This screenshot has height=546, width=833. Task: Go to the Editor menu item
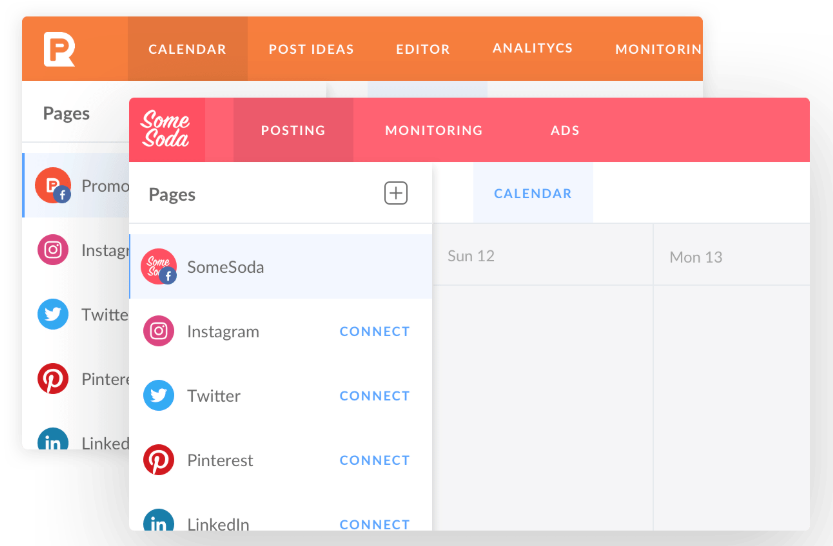click(x=423, y=49)
